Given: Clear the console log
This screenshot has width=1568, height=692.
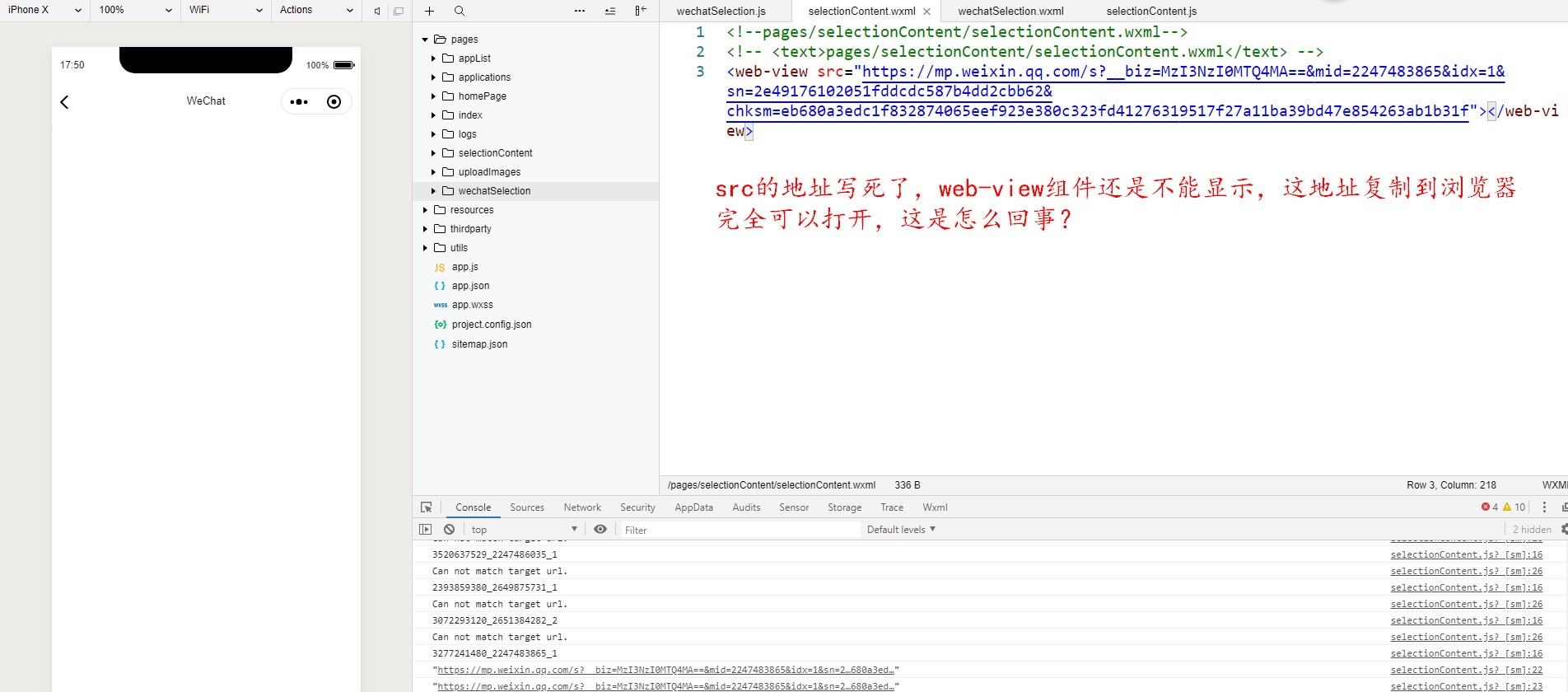Looking at the screenshot, I should tap(449, 530).
